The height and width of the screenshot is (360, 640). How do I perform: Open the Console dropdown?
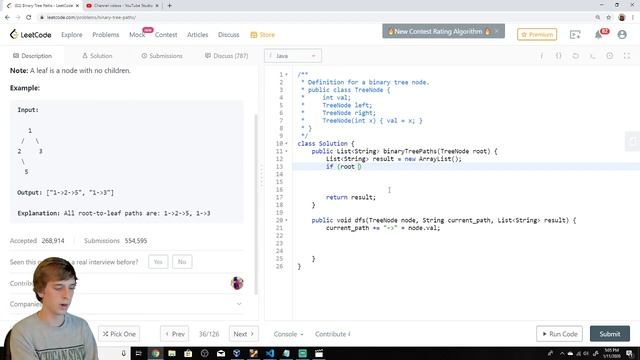288,334
